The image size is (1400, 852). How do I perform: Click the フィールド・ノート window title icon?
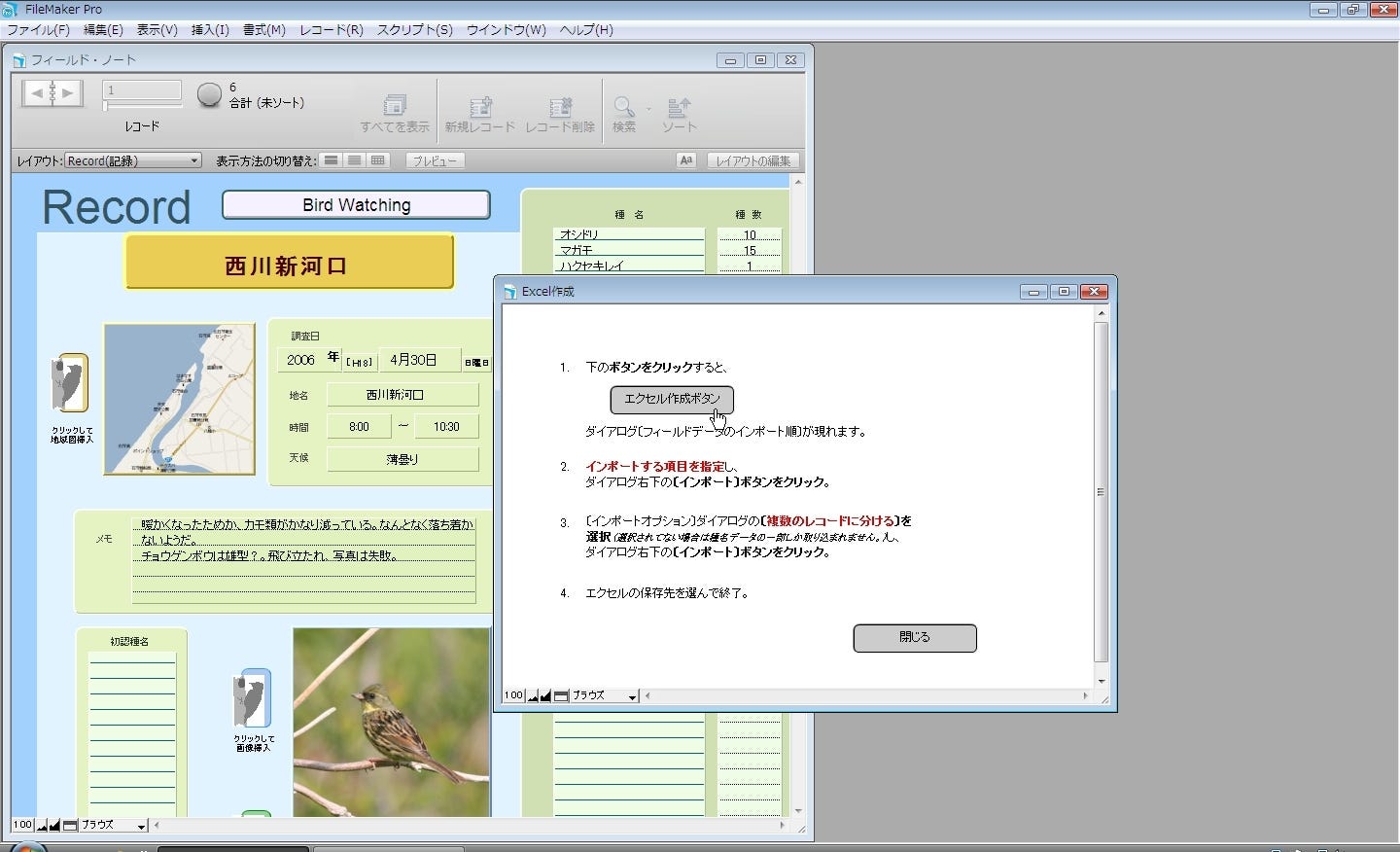point(19,60)
